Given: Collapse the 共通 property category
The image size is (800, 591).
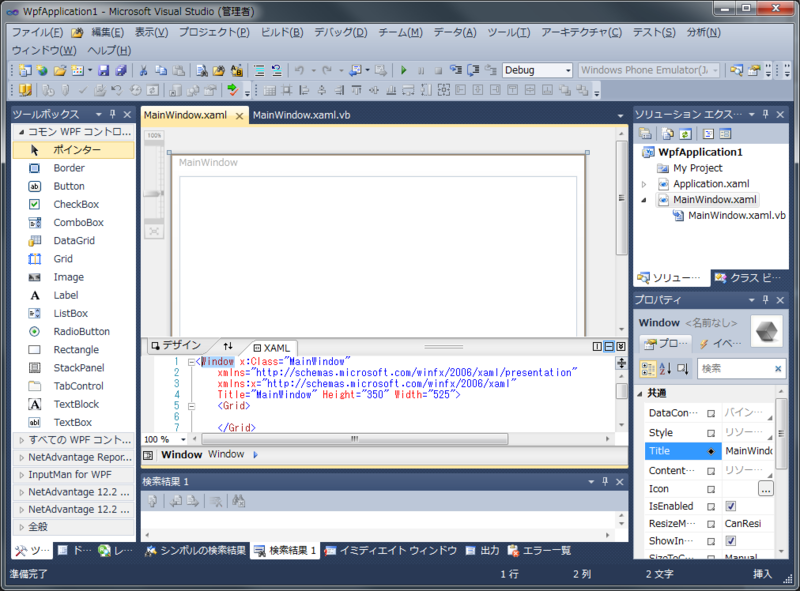Looking at the screenshot, I should 640,393.
